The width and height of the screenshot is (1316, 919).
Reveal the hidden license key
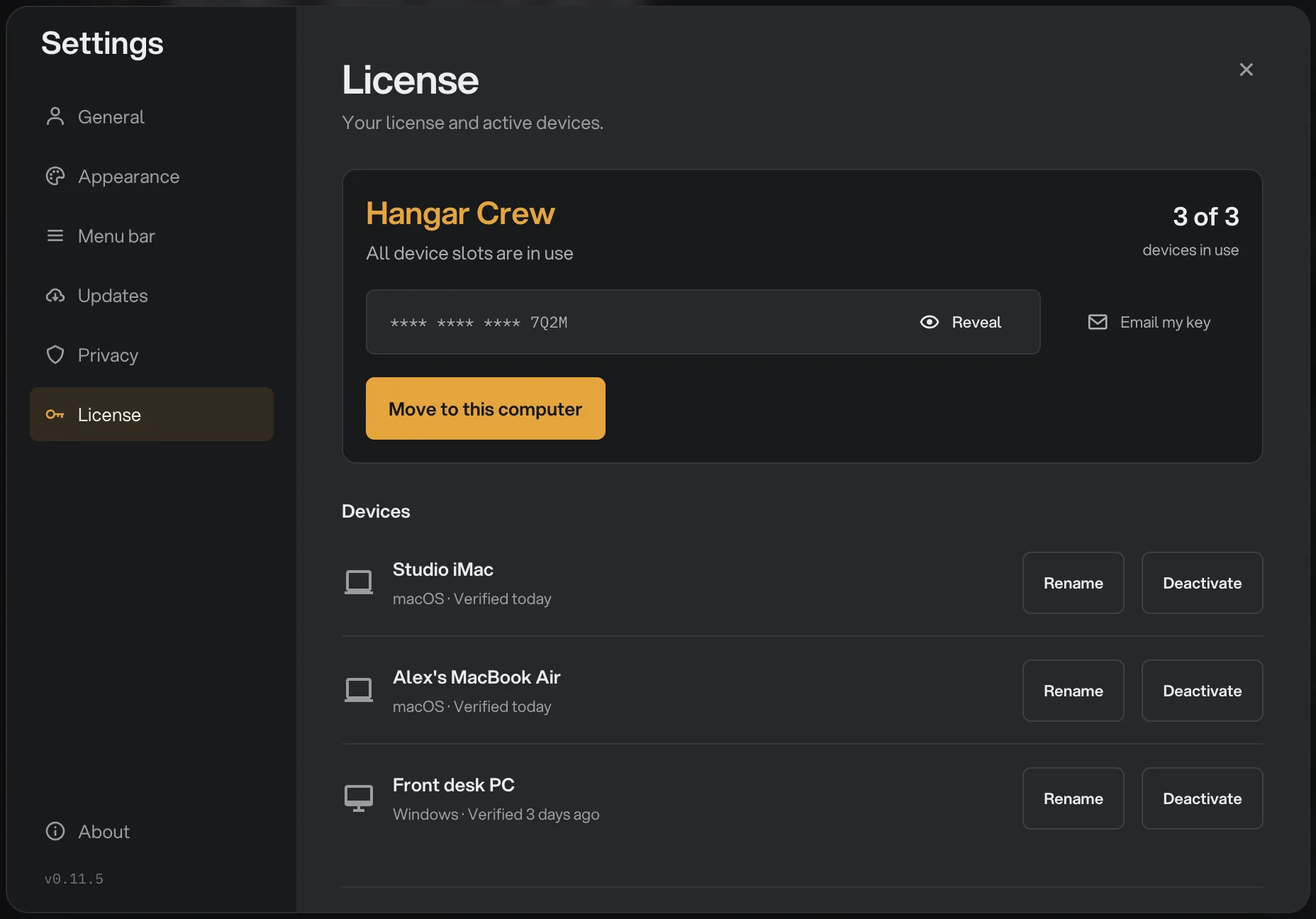[x=961, y=322]
